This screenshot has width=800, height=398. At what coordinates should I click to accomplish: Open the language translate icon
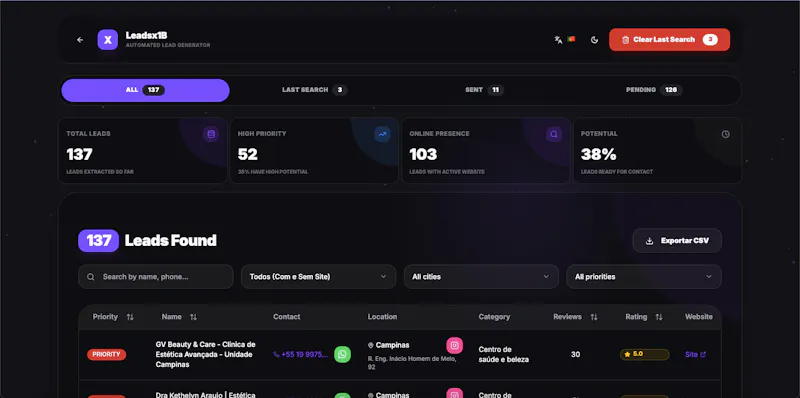tap(558, 40)
